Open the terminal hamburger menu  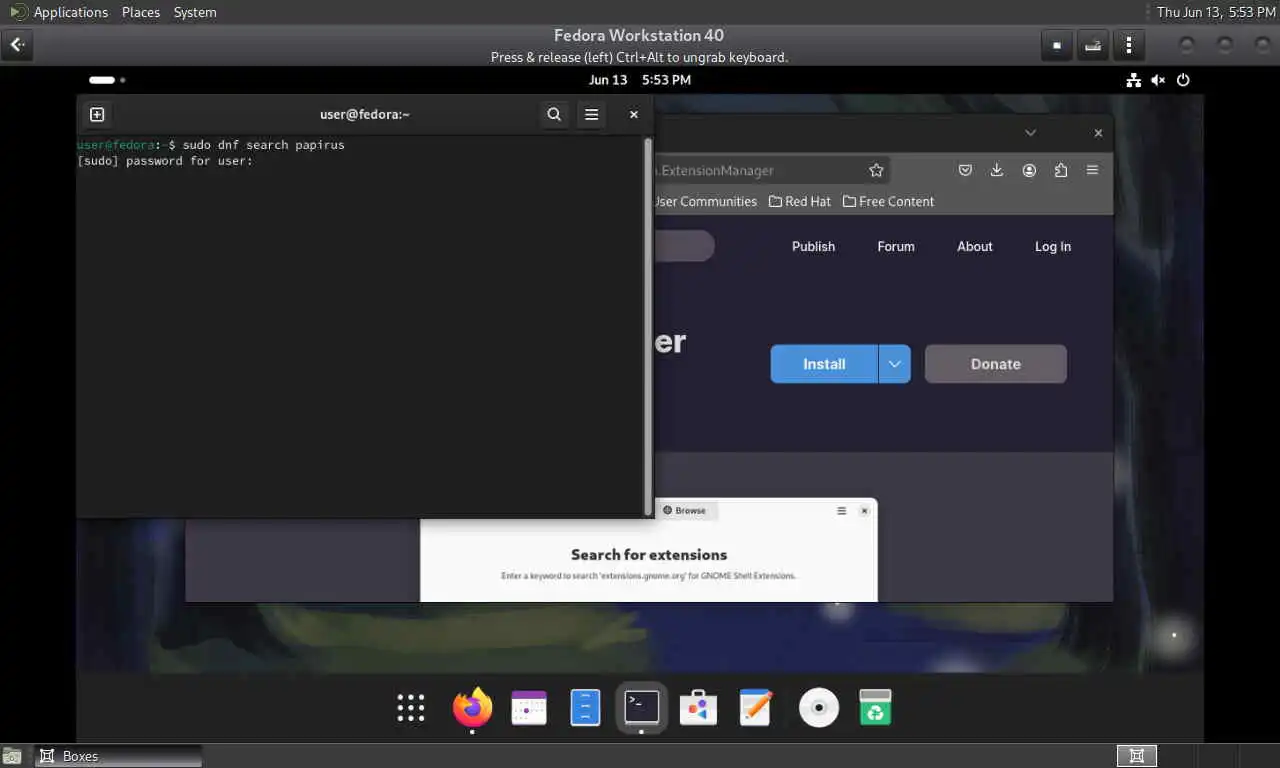click(592, 114)
